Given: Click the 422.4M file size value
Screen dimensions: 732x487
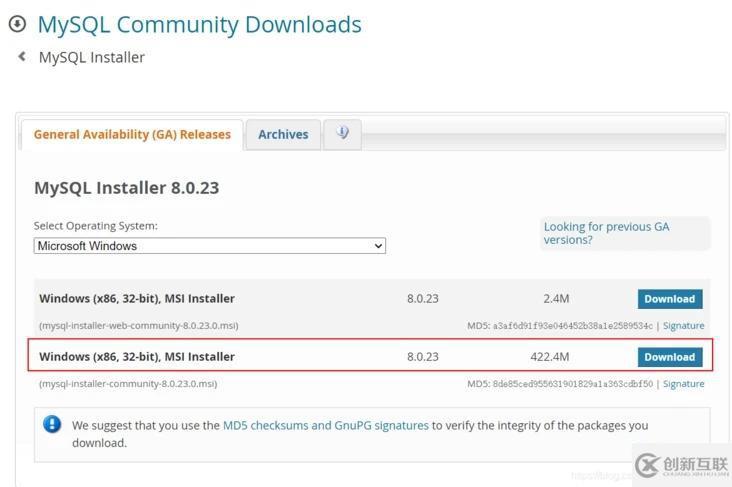Looking at the screenshot, I should click(x=549, y=357).
